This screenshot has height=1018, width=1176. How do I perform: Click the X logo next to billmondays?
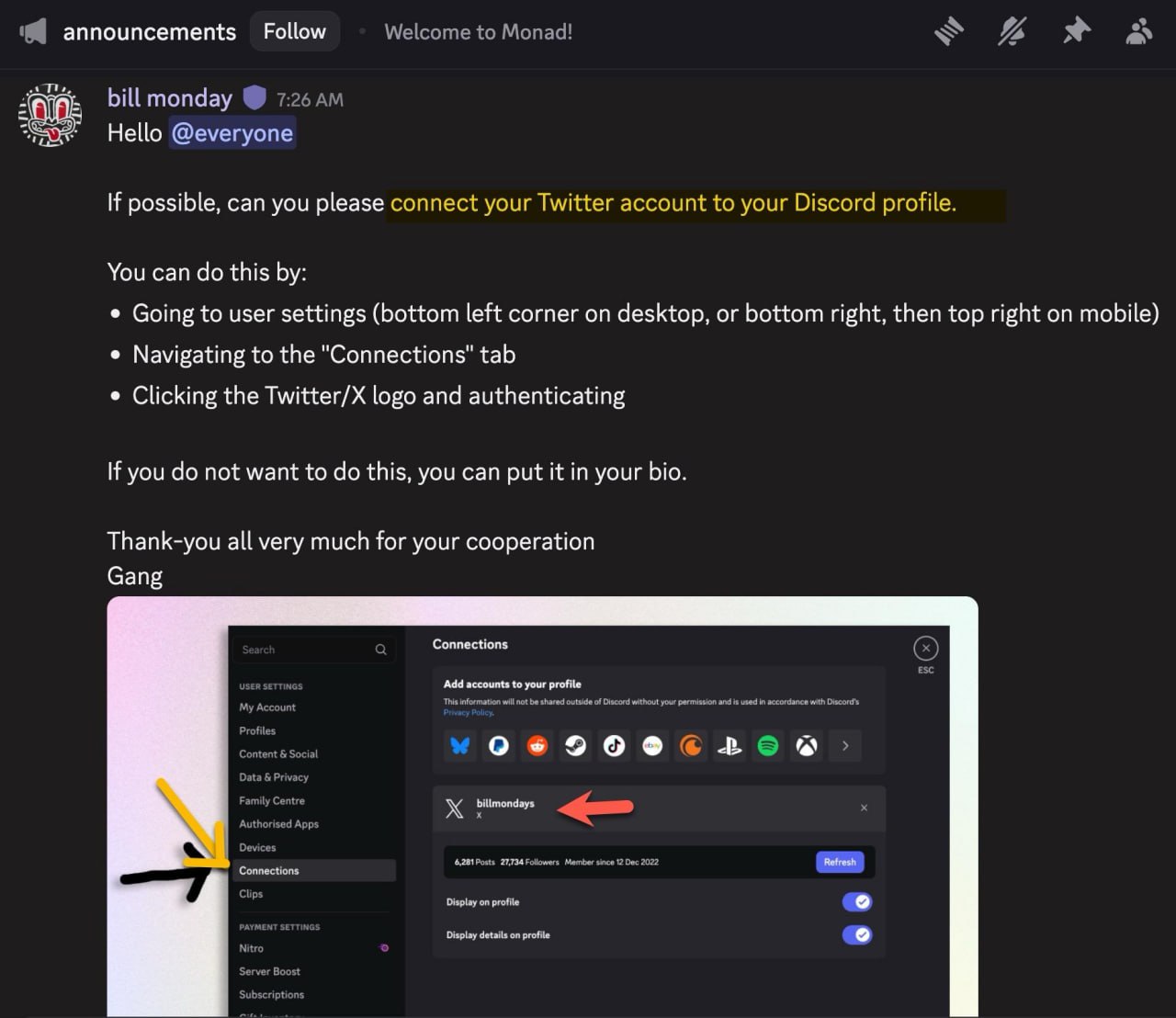pos(455,809)
